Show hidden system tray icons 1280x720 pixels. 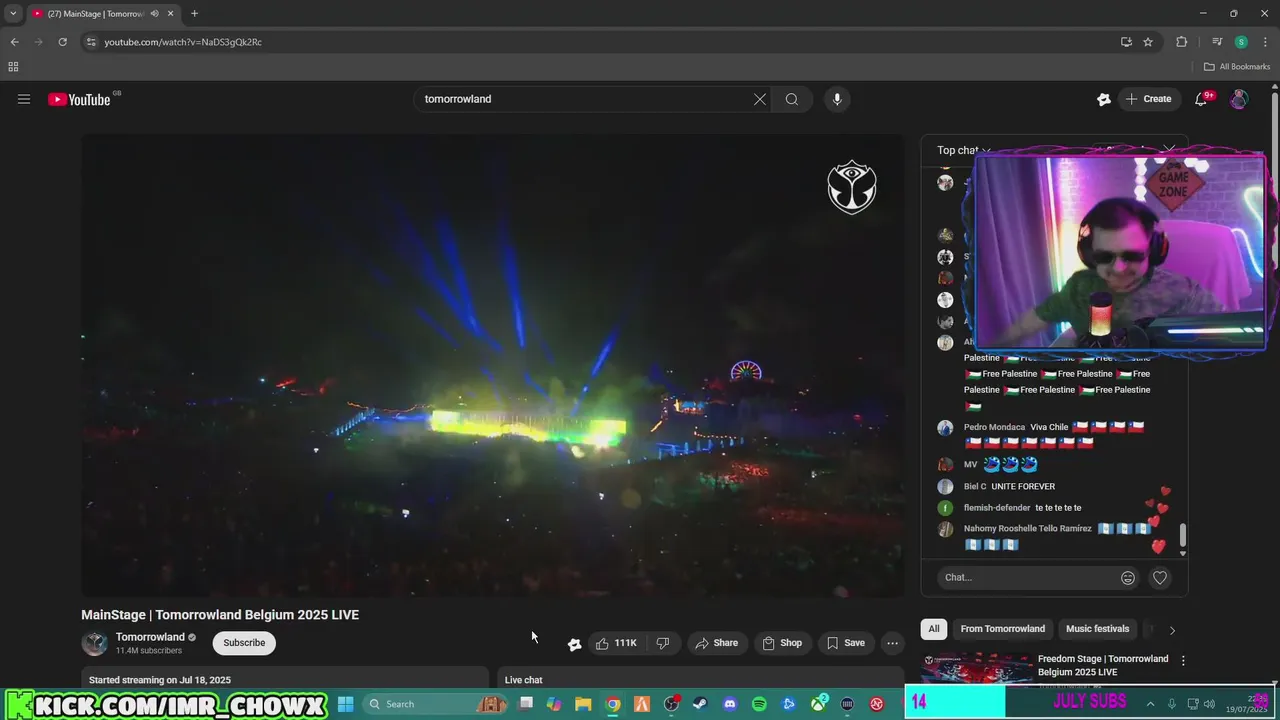coord(1150,704)
